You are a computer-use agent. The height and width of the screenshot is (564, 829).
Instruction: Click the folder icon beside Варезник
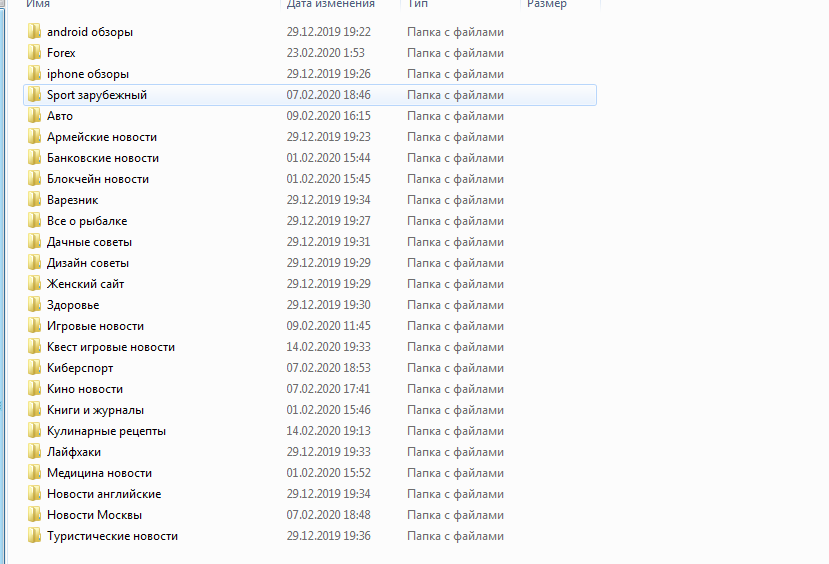point(34,200)
